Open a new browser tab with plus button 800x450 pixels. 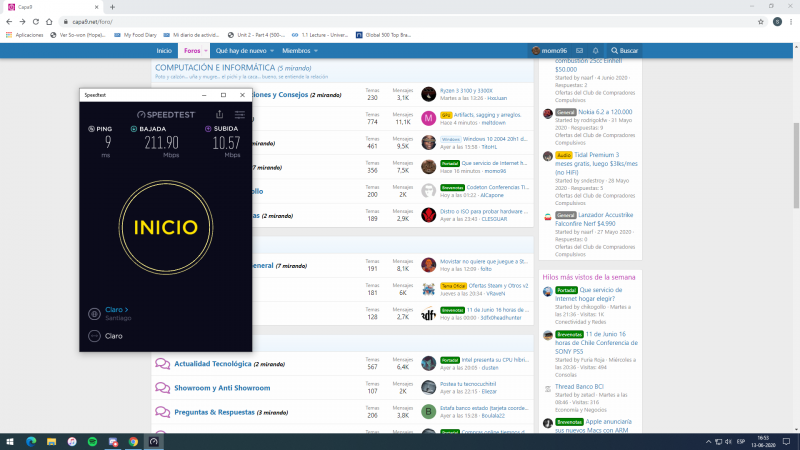(112, 6)
